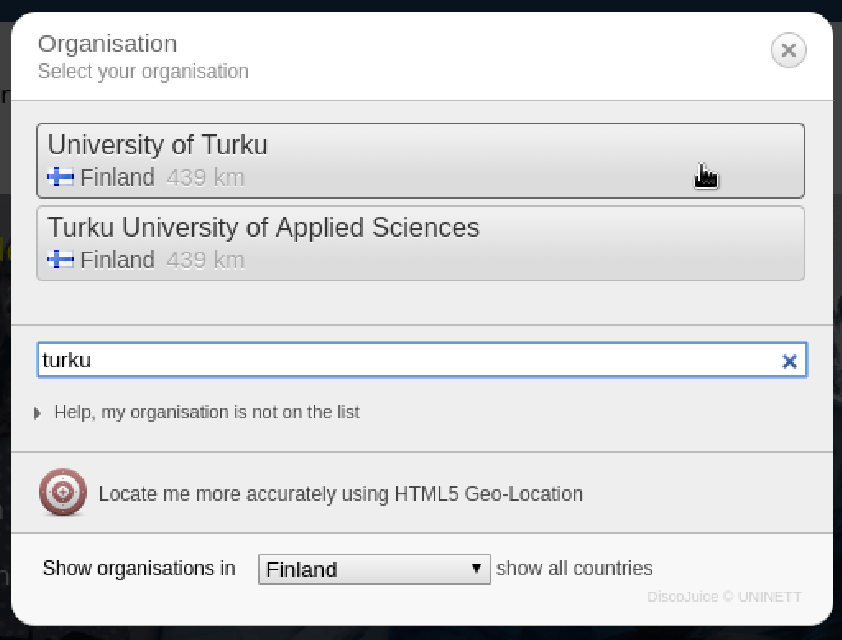
Task: Close the Organisation dialog
Action: (788, 50)
